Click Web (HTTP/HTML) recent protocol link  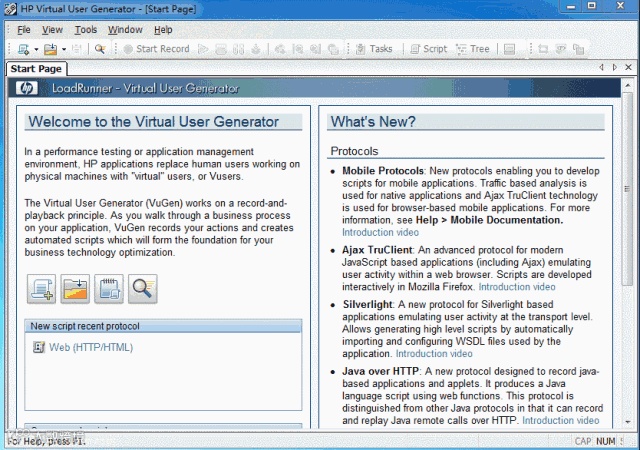pyautogui.click(x=91, y=348)
